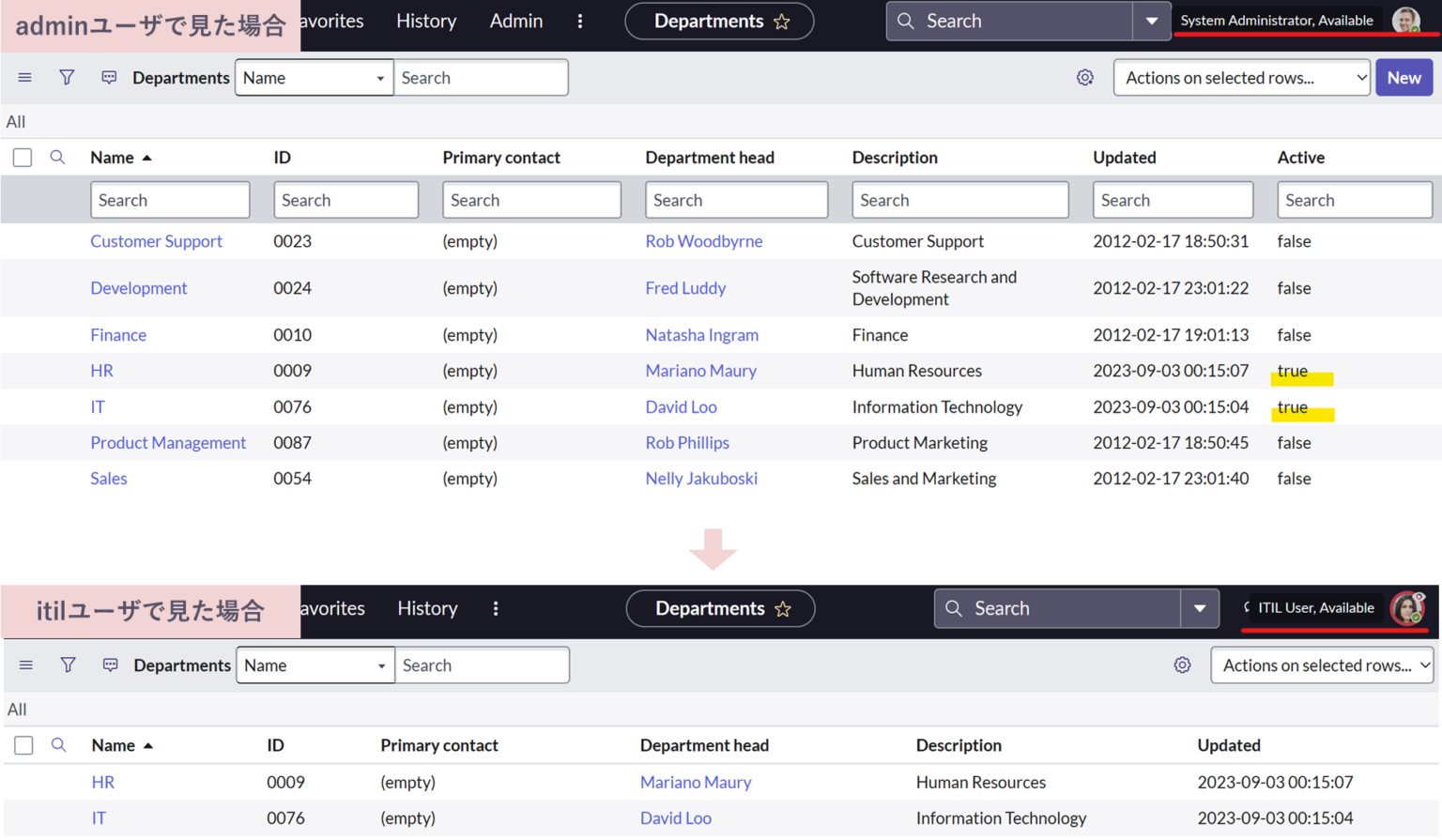Open the Fred Luddy department head link
Screen dimensions: 1442x840
[x=685, y=288]
